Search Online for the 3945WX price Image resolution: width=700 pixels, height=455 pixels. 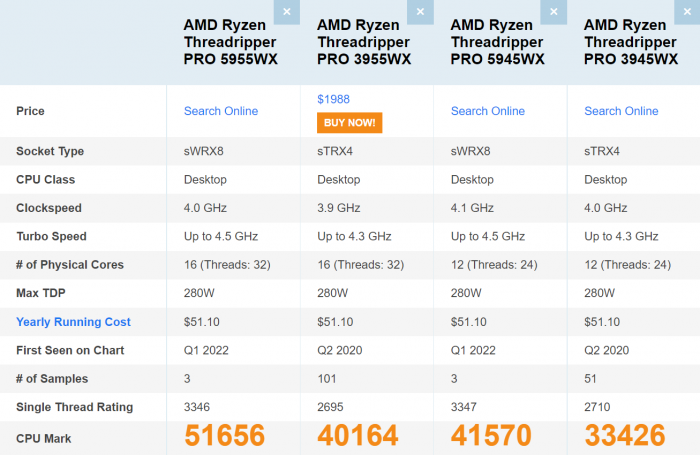coord(621,111)
